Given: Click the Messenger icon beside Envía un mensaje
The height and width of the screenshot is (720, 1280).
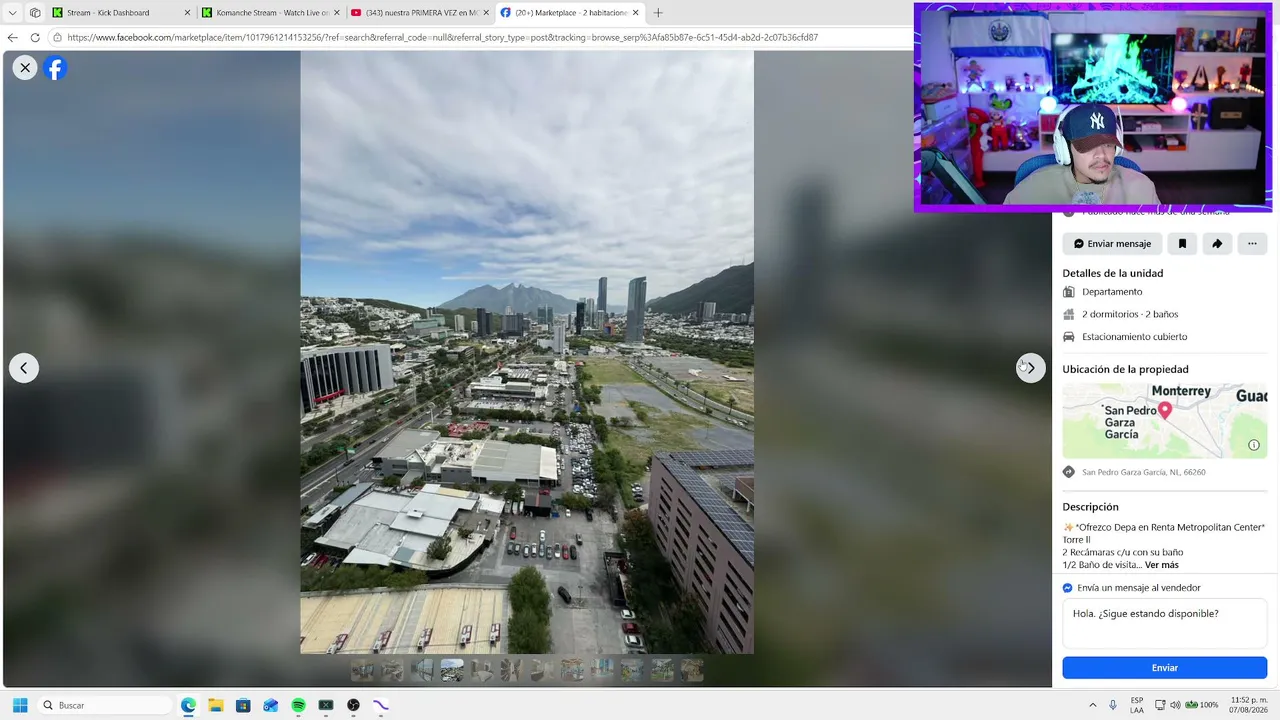Looking at the screenshot, I should [1068, 588].
